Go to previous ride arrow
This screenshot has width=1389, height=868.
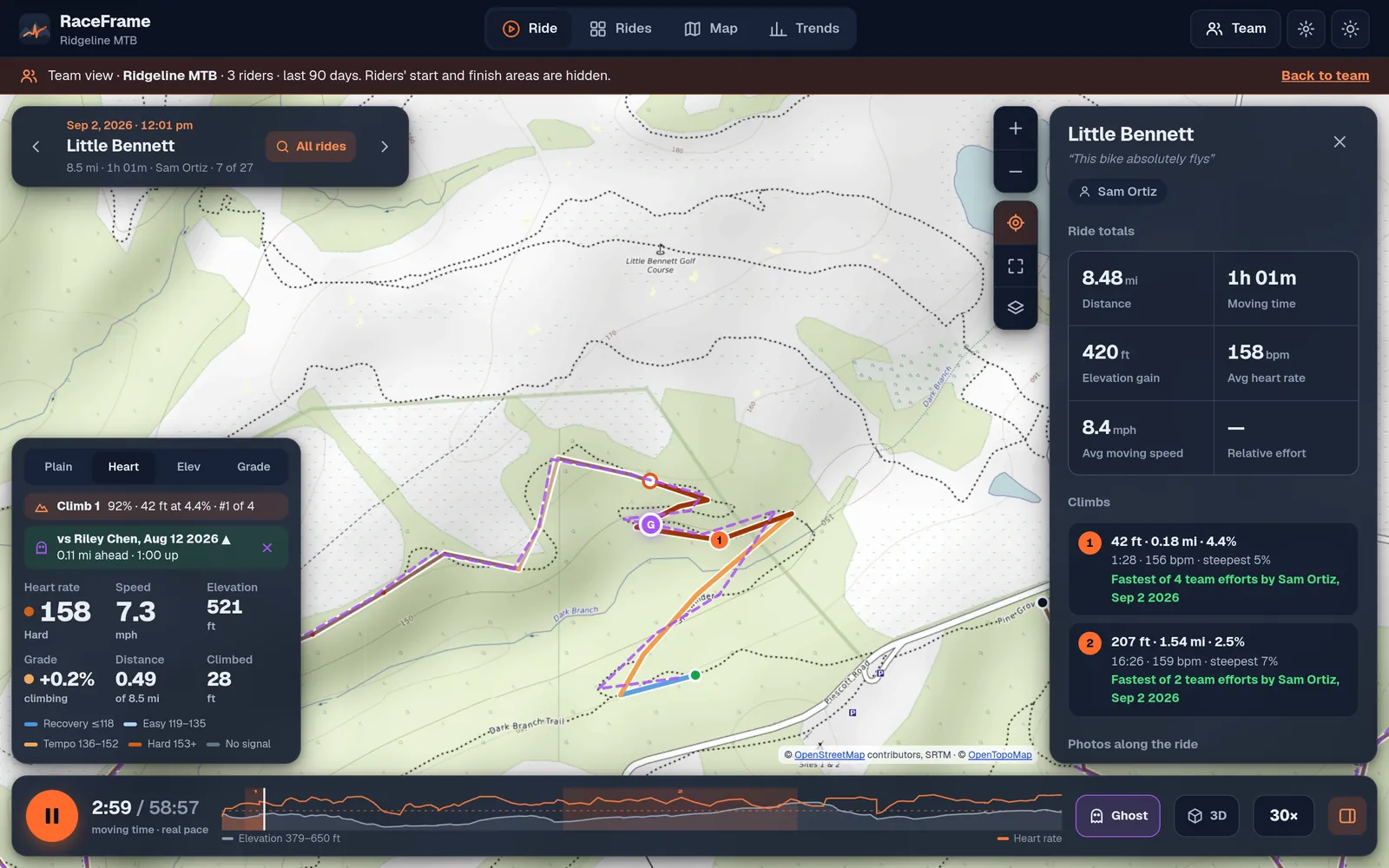(x=36, y=147)
